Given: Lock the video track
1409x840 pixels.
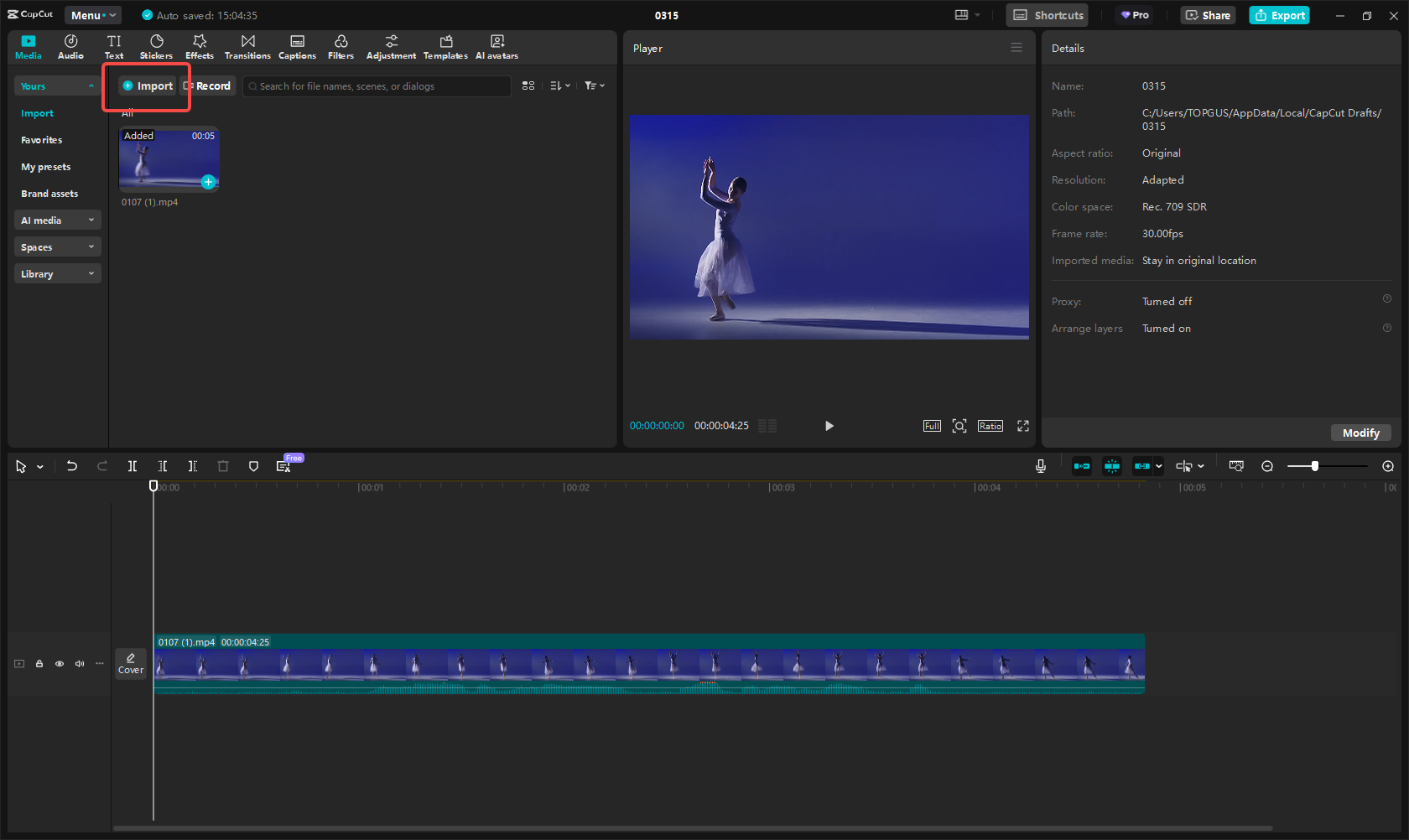Looking at the screenshot, I should pos(39,664).
